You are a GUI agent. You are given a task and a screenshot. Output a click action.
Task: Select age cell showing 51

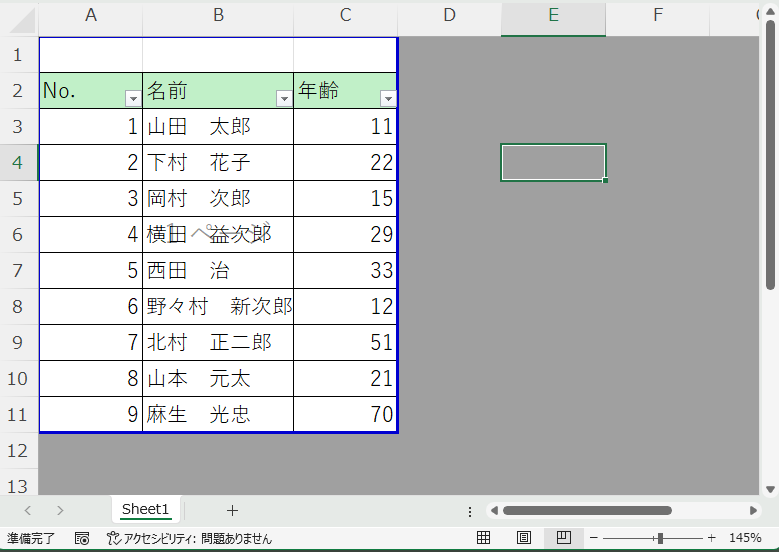[345, 342]
